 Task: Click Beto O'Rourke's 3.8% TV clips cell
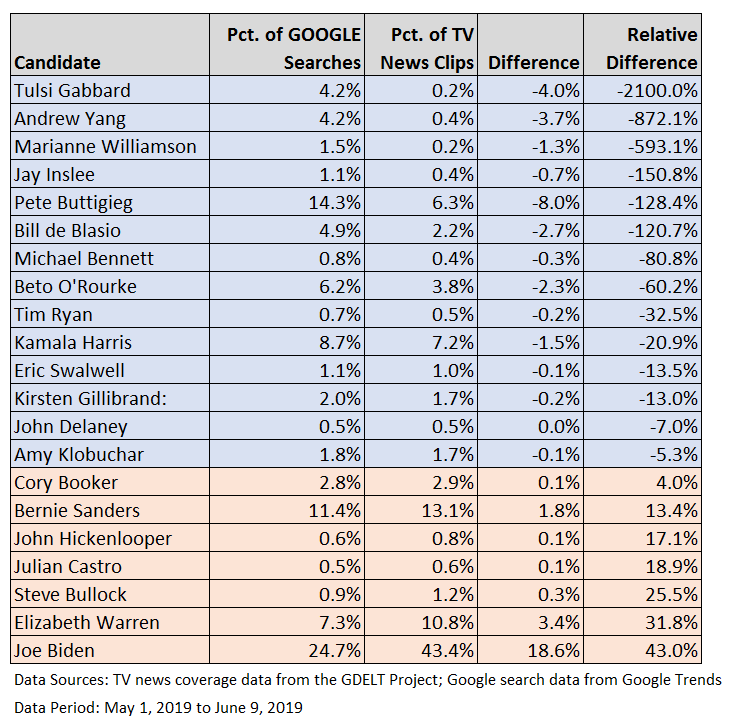click(421, 286)
